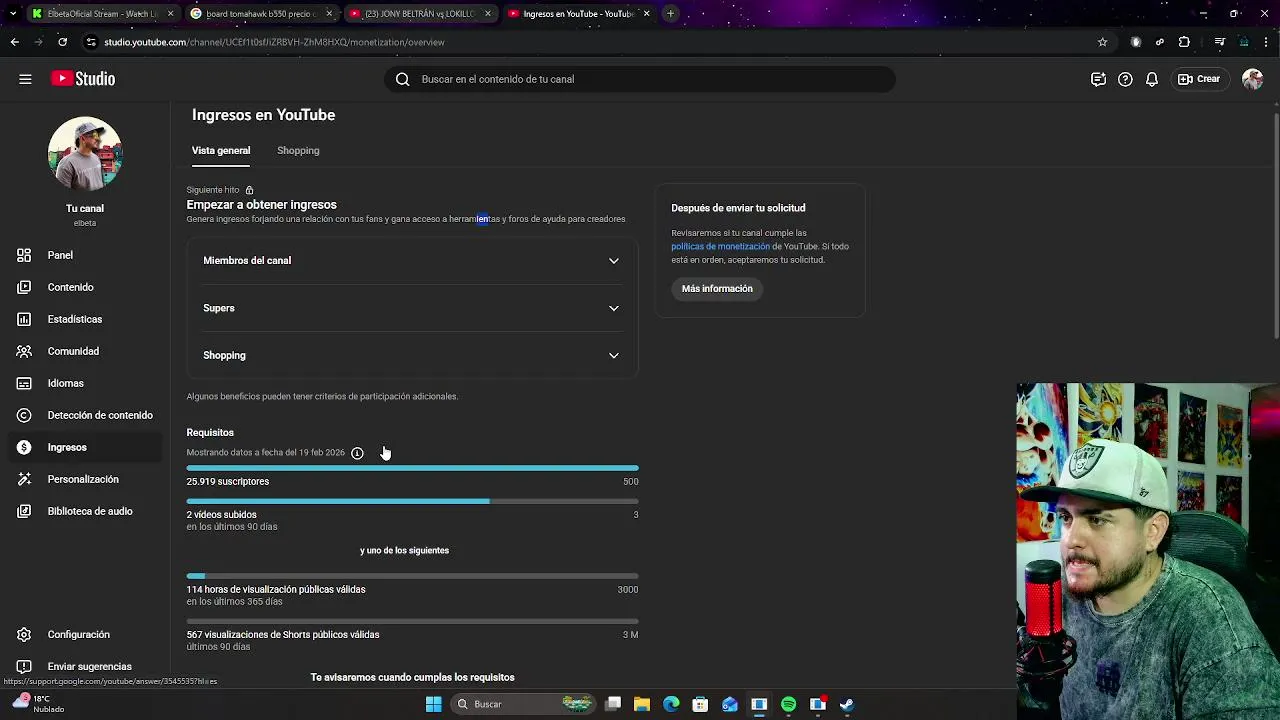Reload the page with browser refresh button
Screen dimensions: 1280x720
62,42
